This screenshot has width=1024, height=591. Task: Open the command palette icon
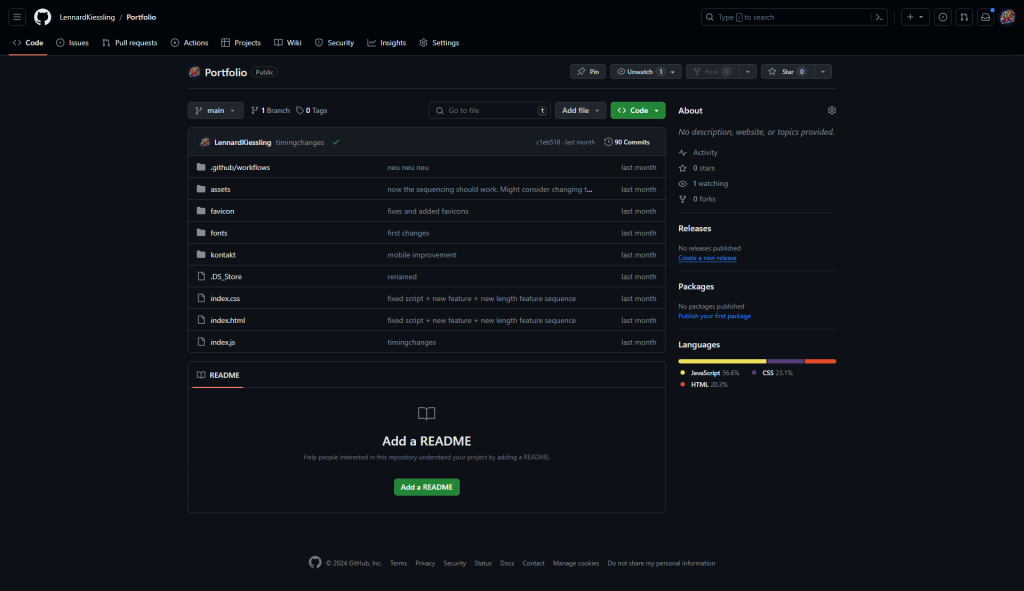[879, 17]
